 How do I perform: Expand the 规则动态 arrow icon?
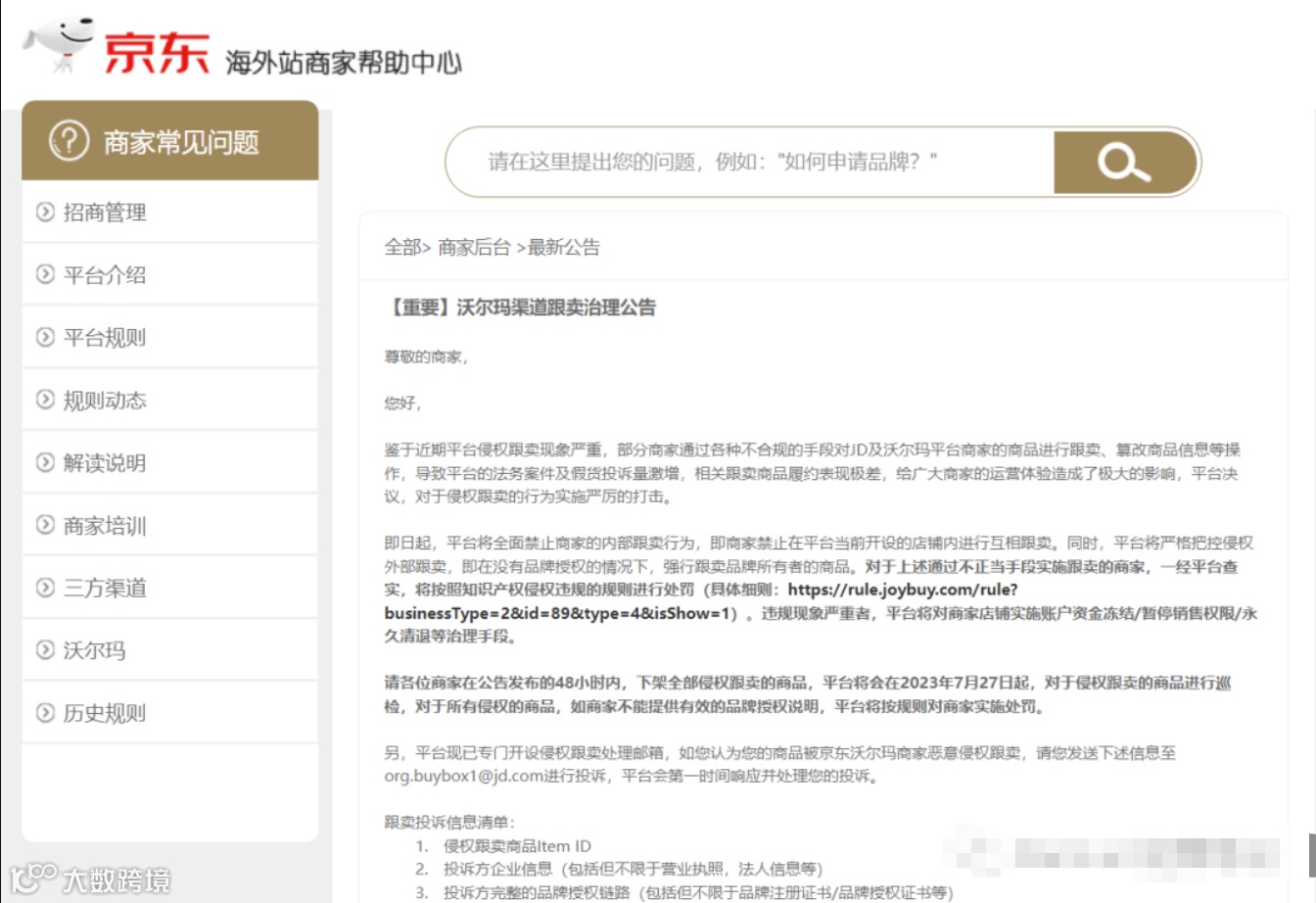click(45, 400)
